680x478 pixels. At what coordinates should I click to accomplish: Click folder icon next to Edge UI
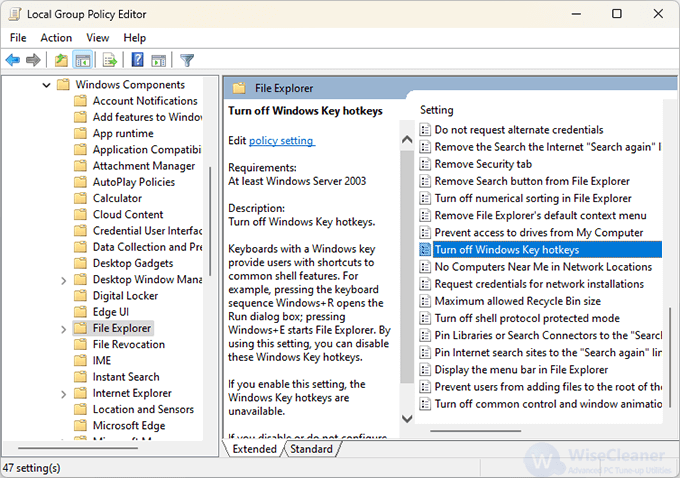point(80,312)
